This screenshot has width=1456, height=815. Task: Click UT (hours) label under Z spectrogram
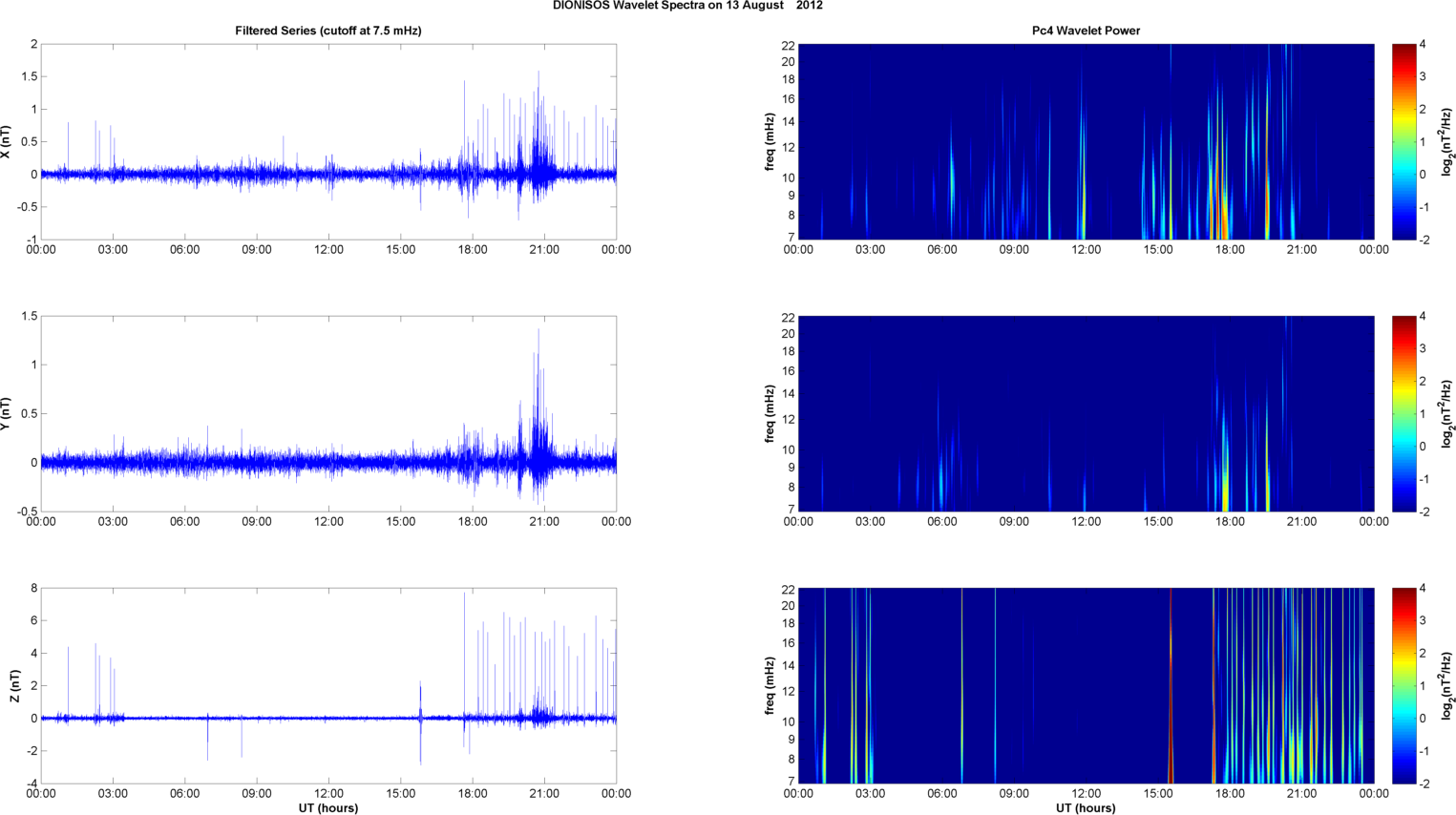[1086, 808]
